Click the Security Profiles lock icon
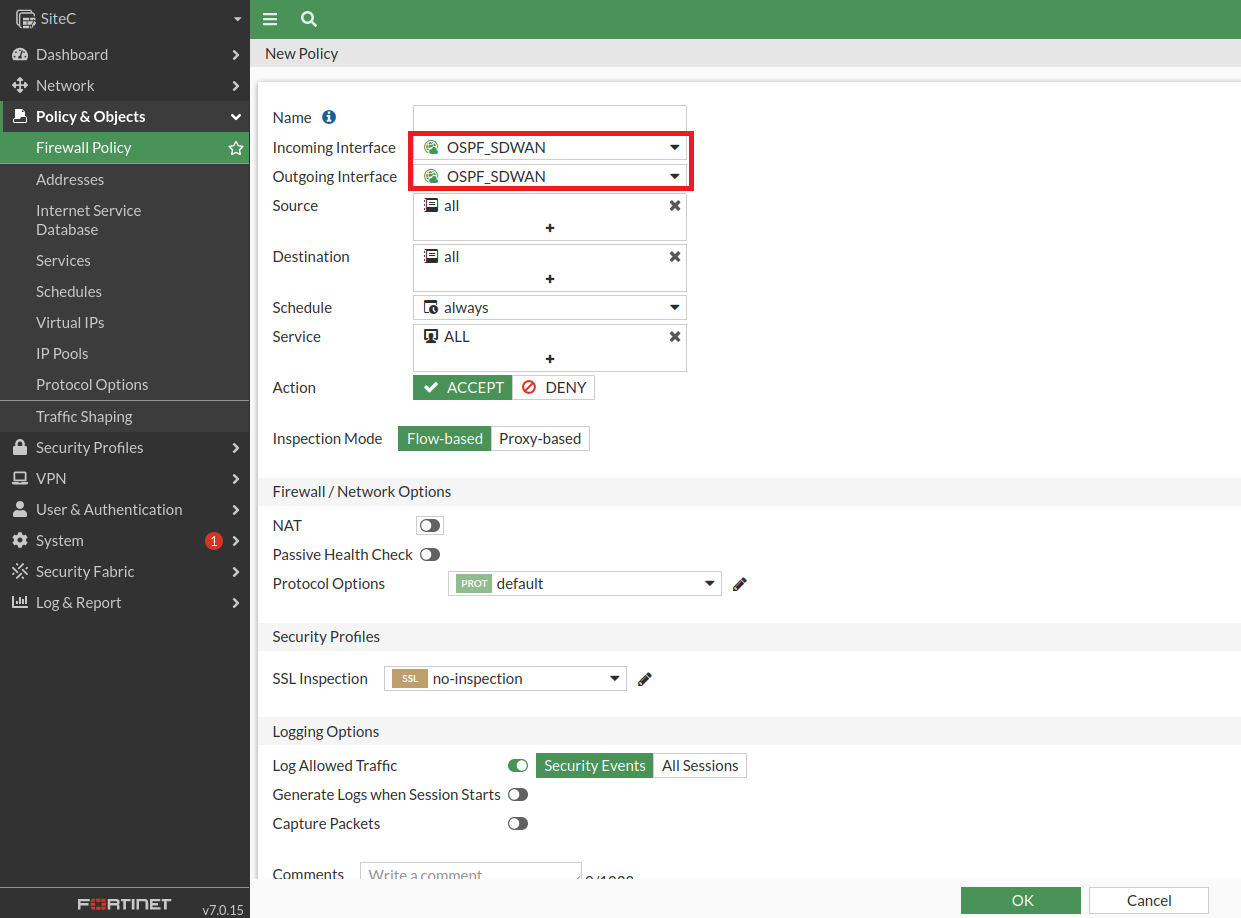This screenshot has width=1241, height=918. pos(20,447)
